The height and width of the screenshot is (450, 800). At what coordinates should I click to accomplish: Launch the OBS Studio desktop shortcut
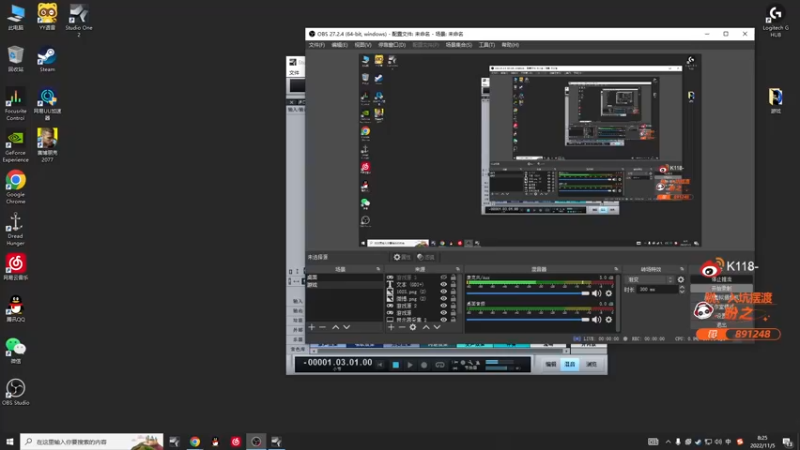pyautogui.click(x=15, y=392)
